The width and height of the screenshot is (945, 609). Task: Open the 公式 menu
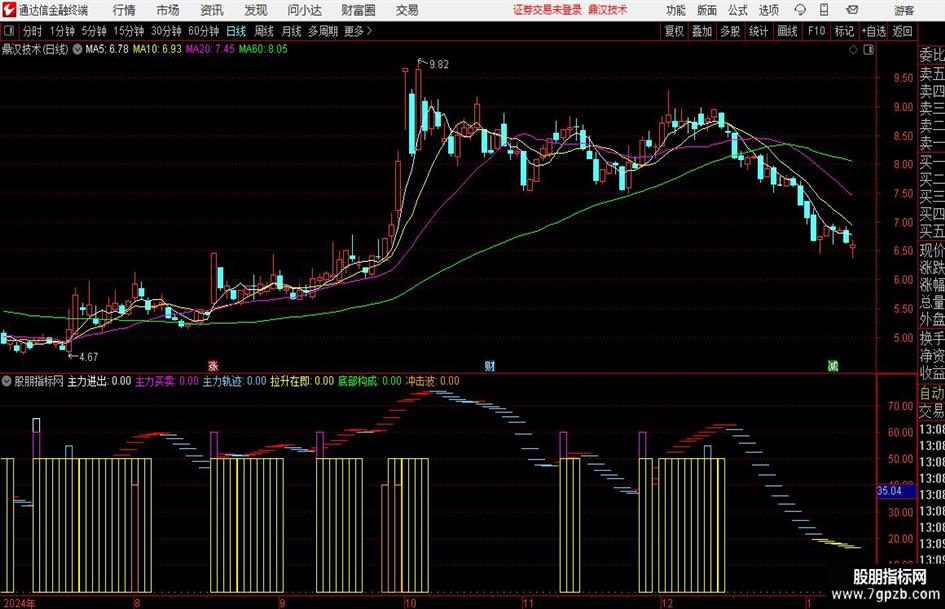[x=738, y=10]
